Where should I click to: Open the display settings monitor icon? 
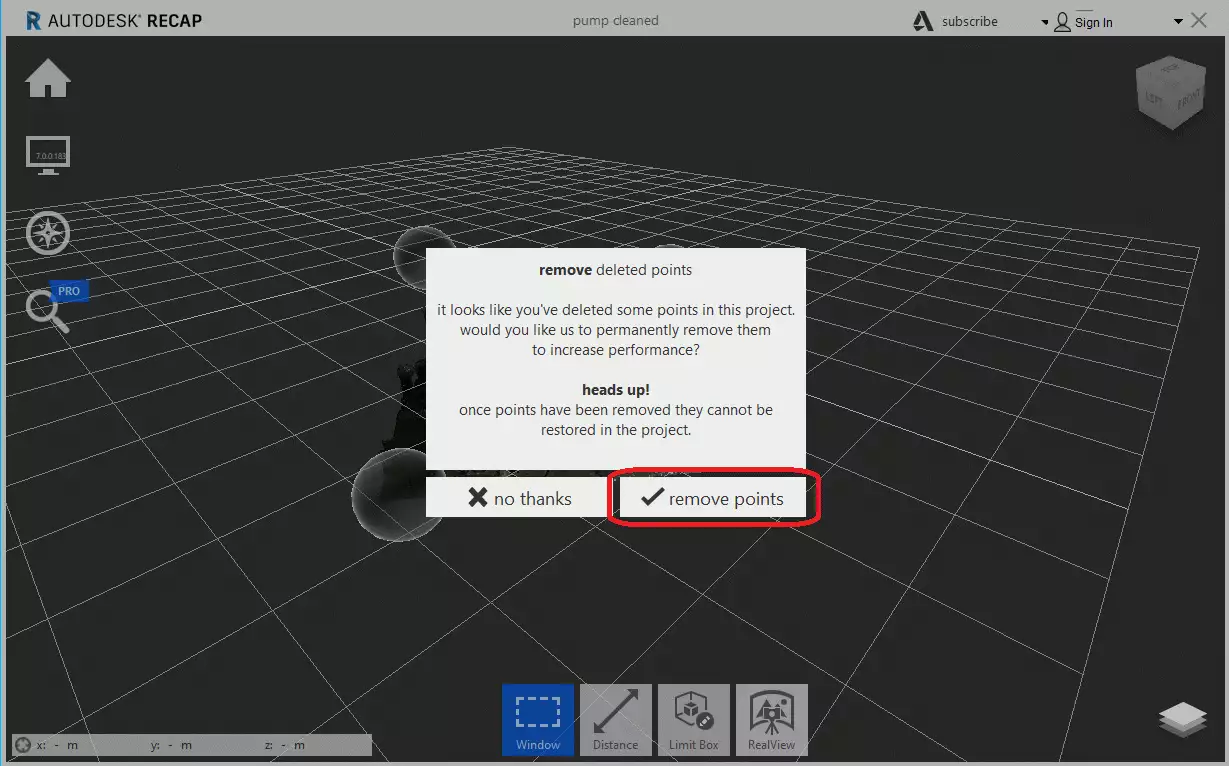[x=47, y=156]
